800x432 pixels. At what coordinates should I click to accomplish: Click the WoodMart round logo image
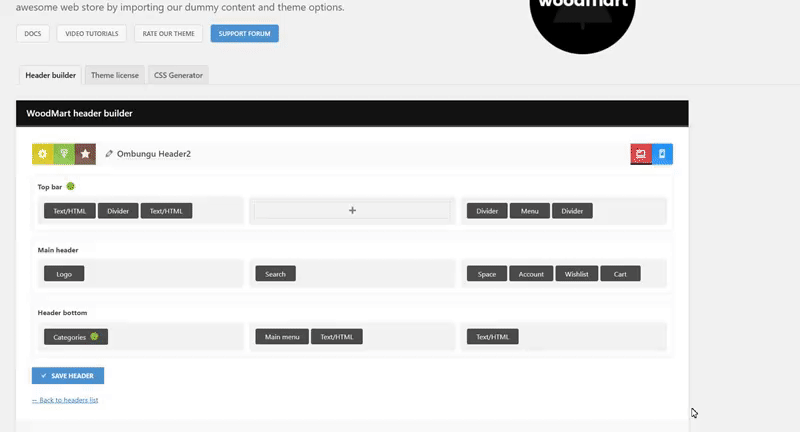point(582,27)
